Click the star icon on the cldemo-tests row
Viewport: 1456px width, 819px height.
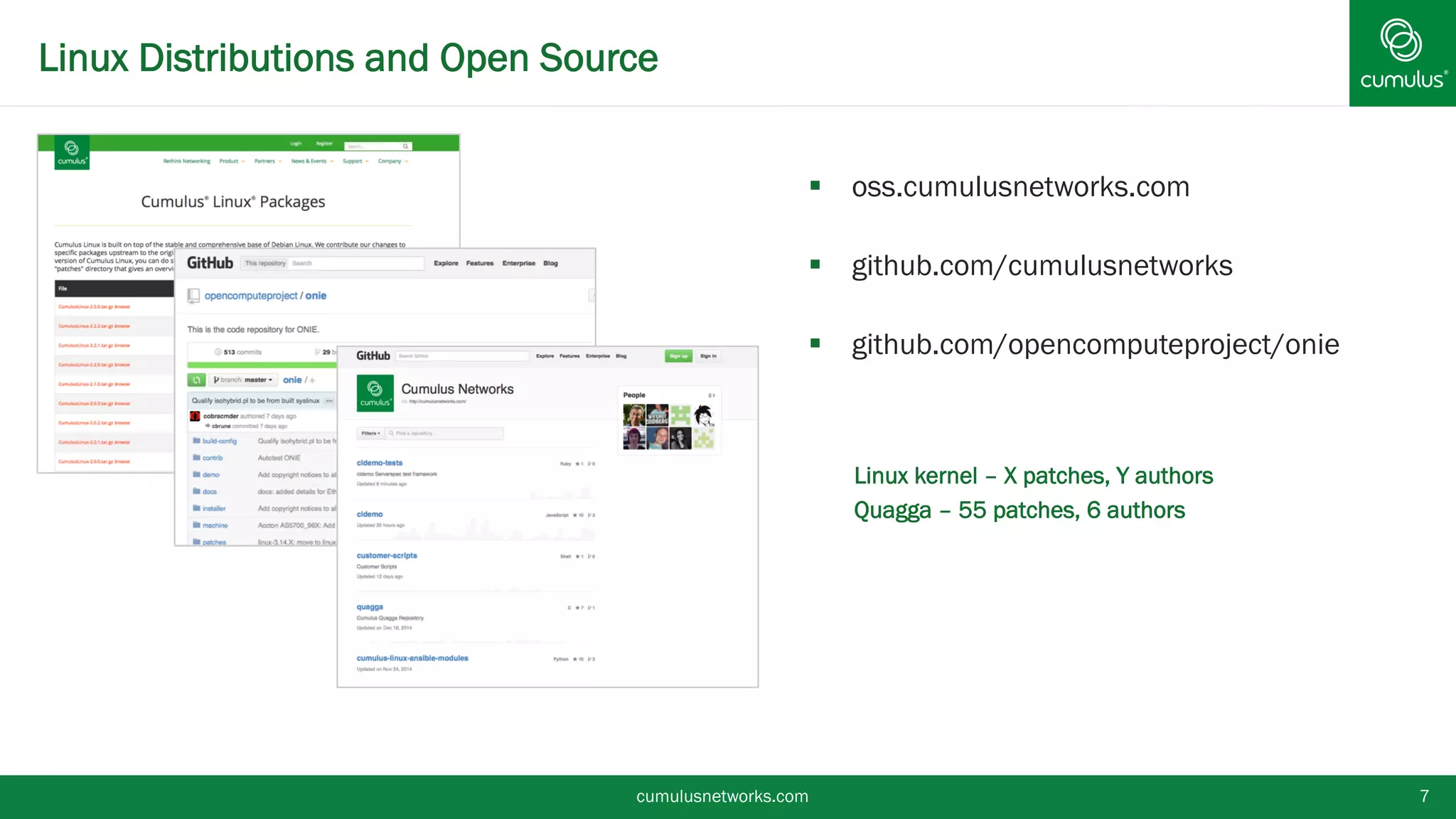click(x=577, y=464)
